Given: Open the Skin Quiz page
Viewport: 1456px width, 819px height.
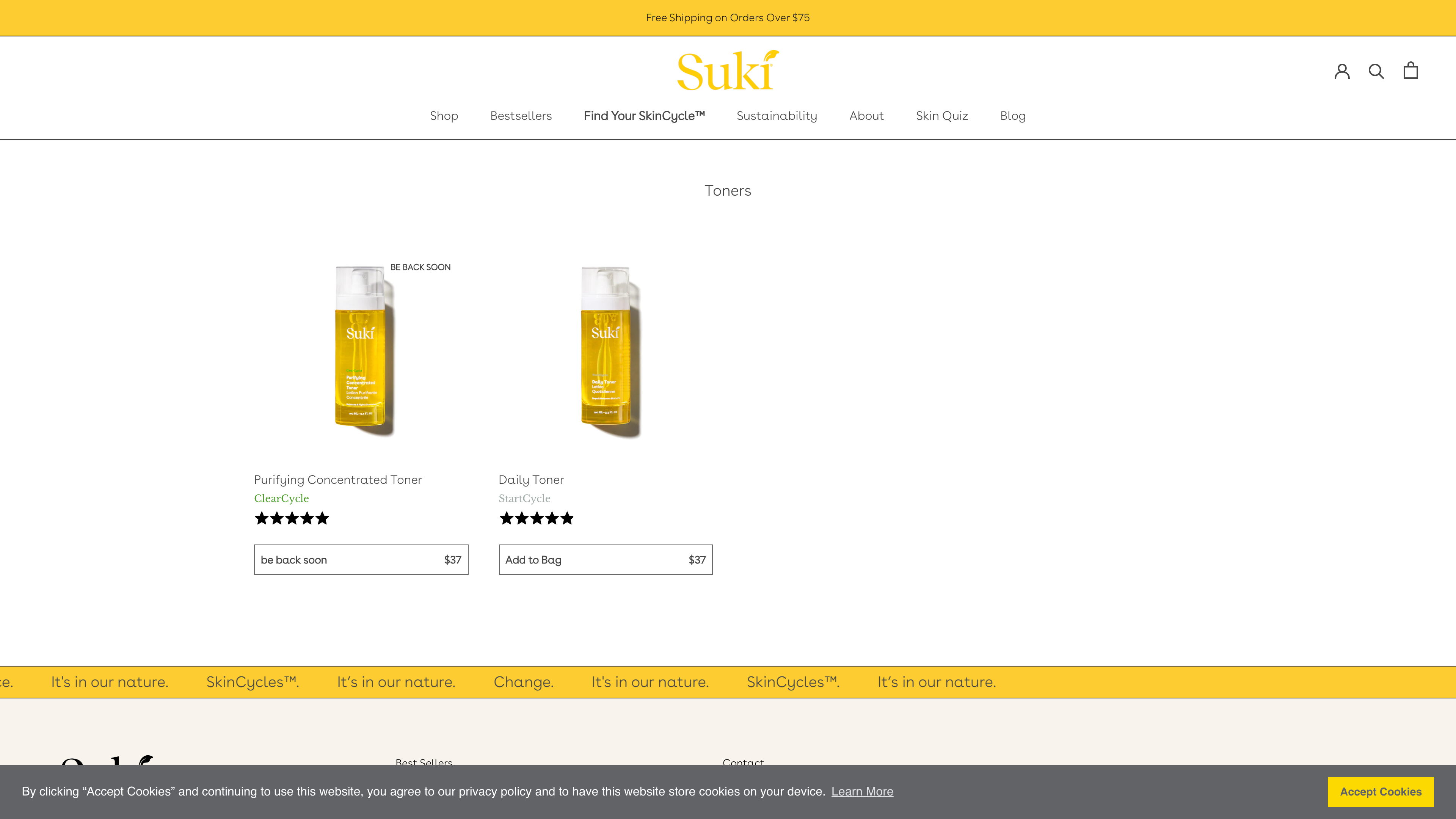Looking at the screenshot, I should (941, 116).
